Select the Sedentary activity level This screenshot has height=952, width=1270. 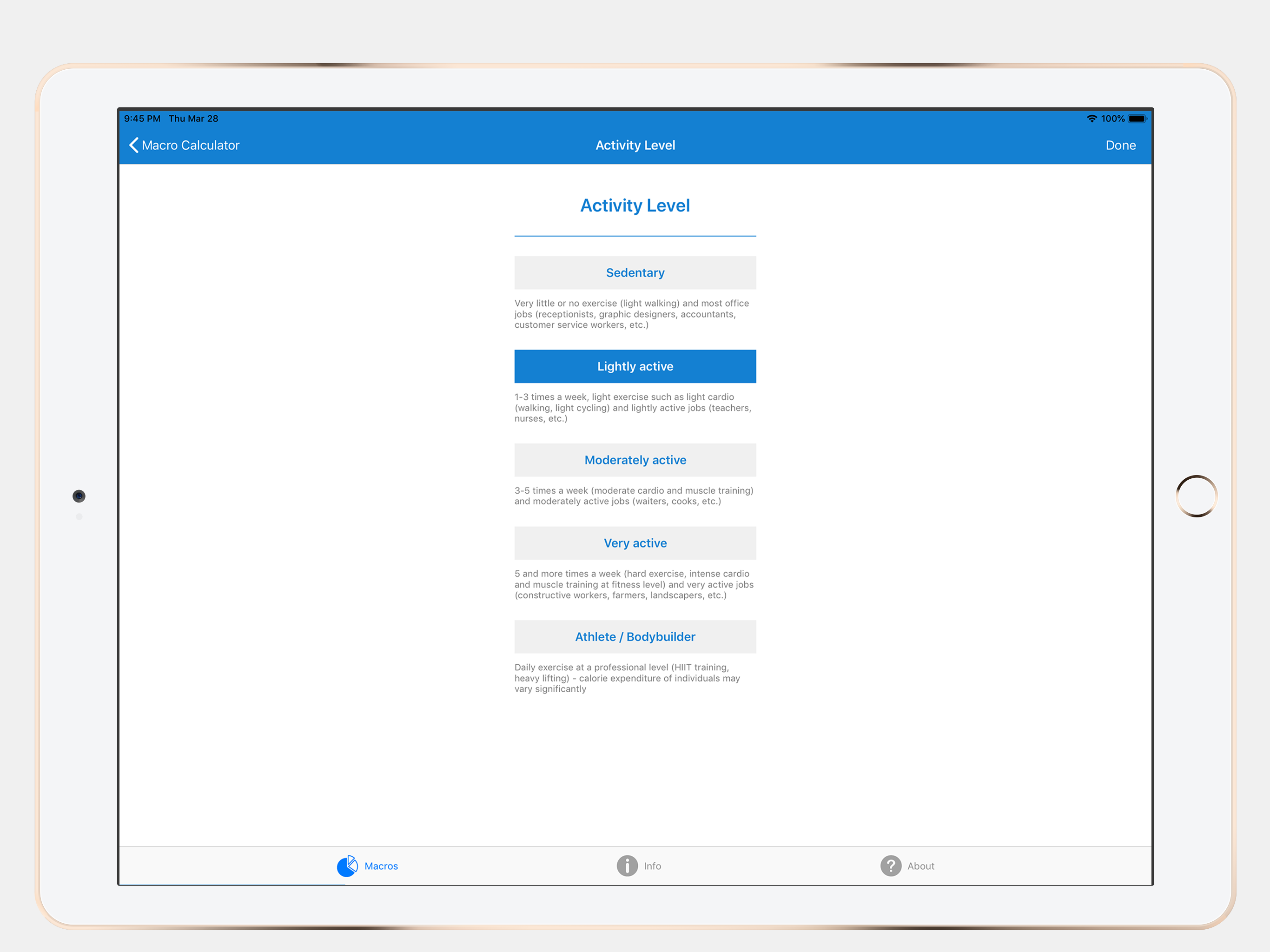[x=635, y=273]
